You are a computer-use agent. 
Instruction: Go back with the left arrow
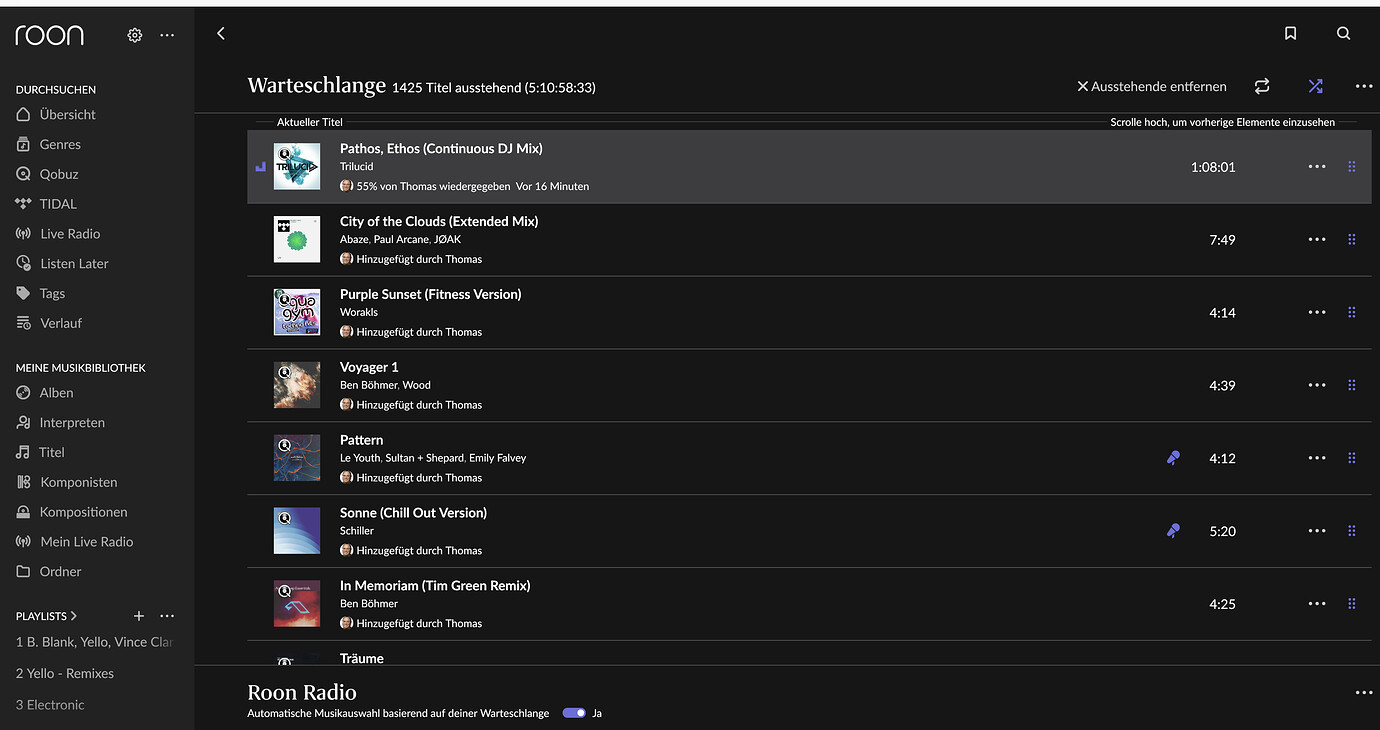221,34
